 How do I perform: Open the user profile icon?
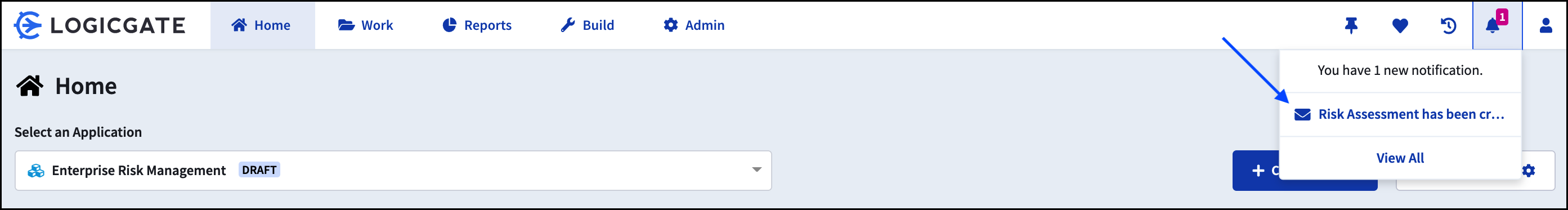1545,25
